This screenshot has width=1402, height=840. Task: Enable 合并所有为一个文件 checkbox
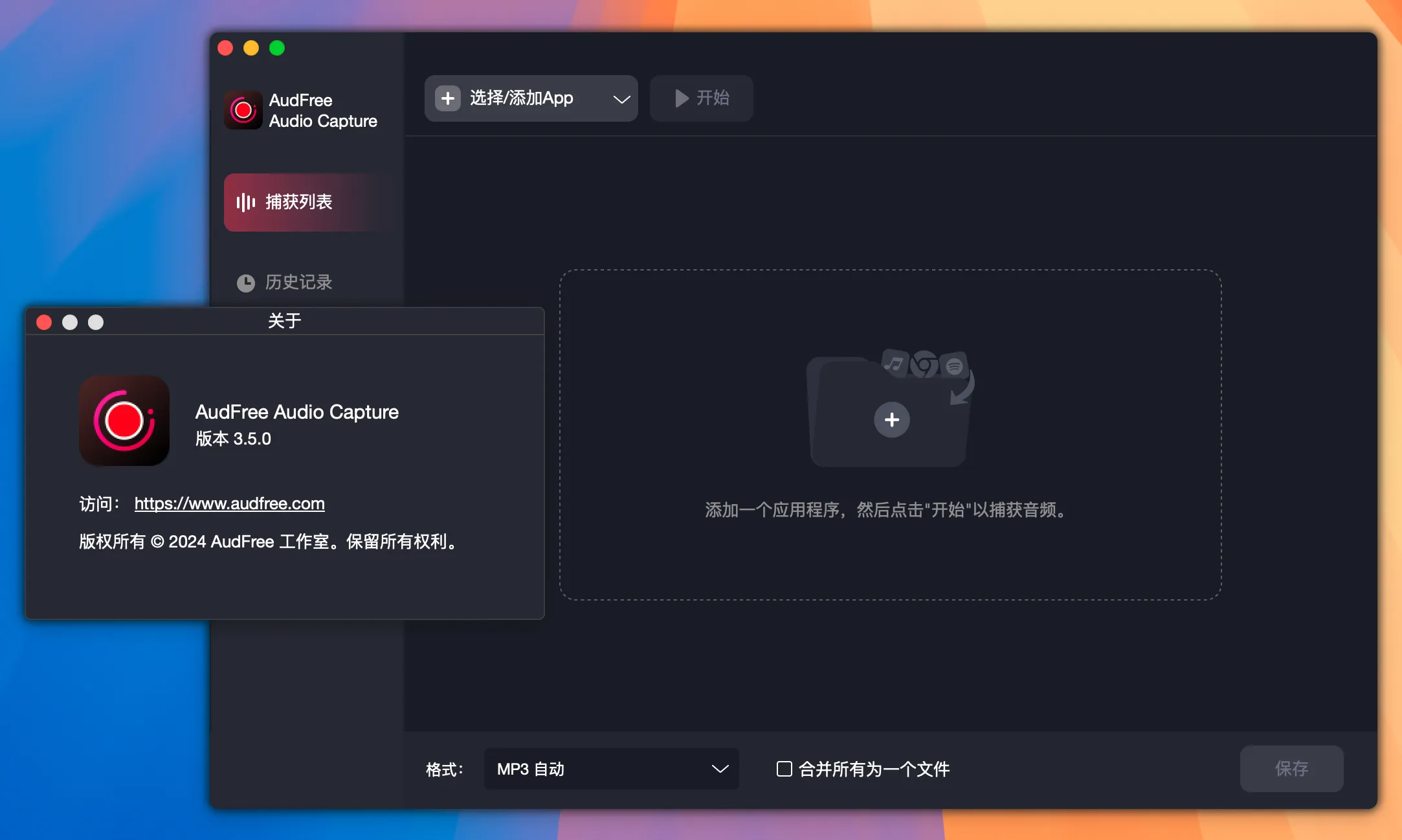point(784,769)
